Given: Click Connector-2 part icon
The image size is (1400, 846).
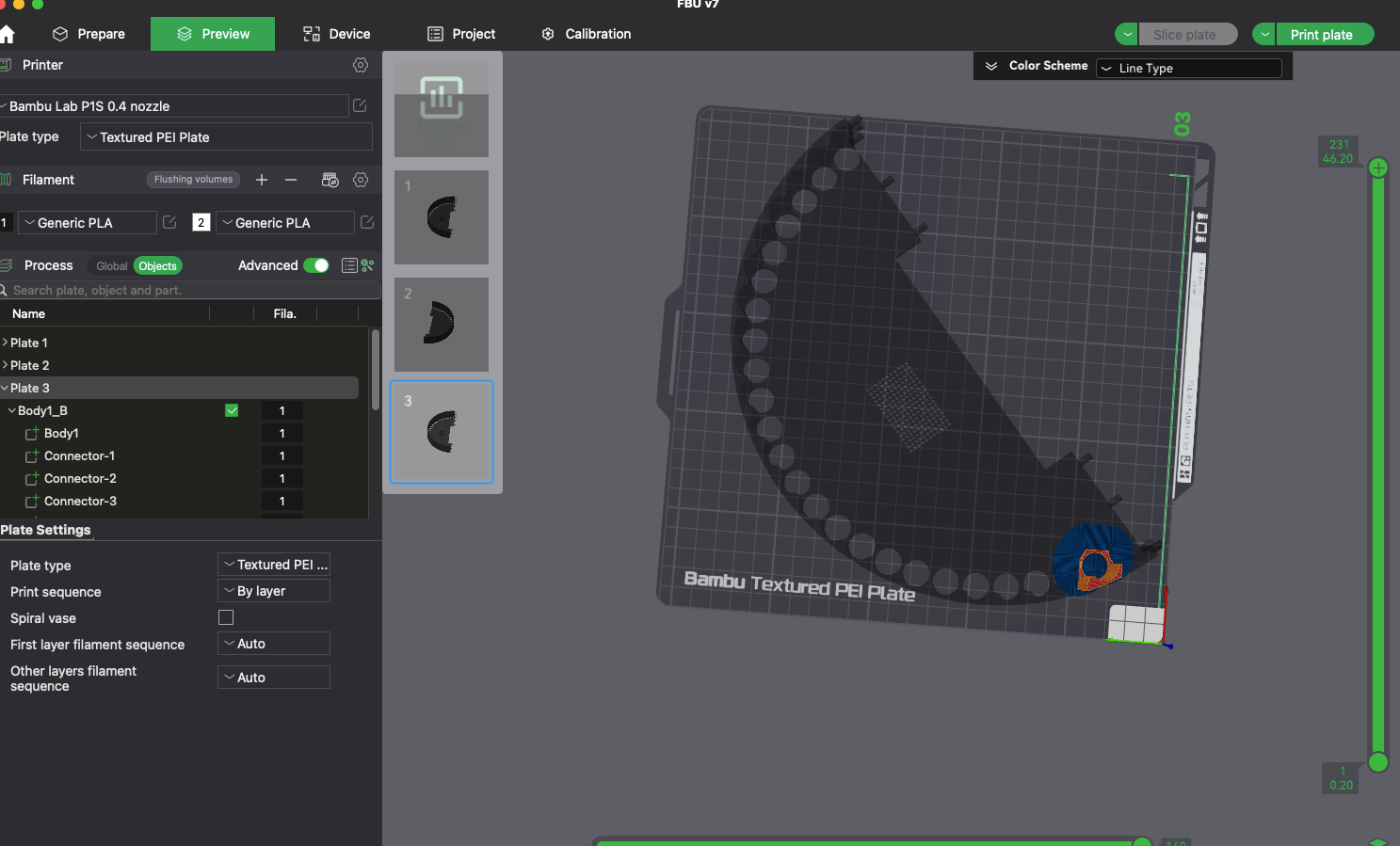Looking at the screenshot, I should click(32, 479).
